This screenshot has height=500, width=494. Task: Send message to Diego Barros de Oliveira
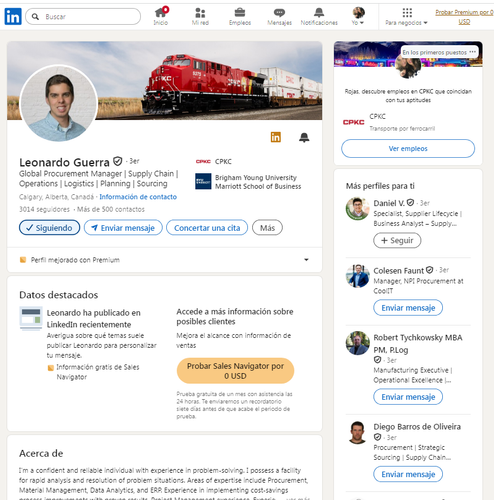pos(408,474)
